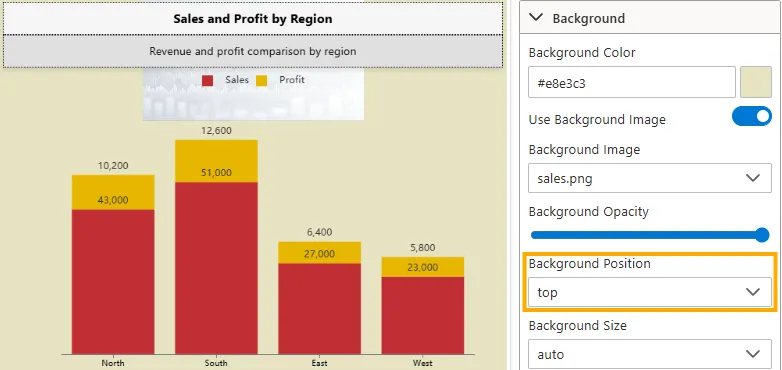The height and width of the screenshot is (370, 782).
Task: Click South yellow Profit segment labeled 51,000
Action: pos(216,161)
